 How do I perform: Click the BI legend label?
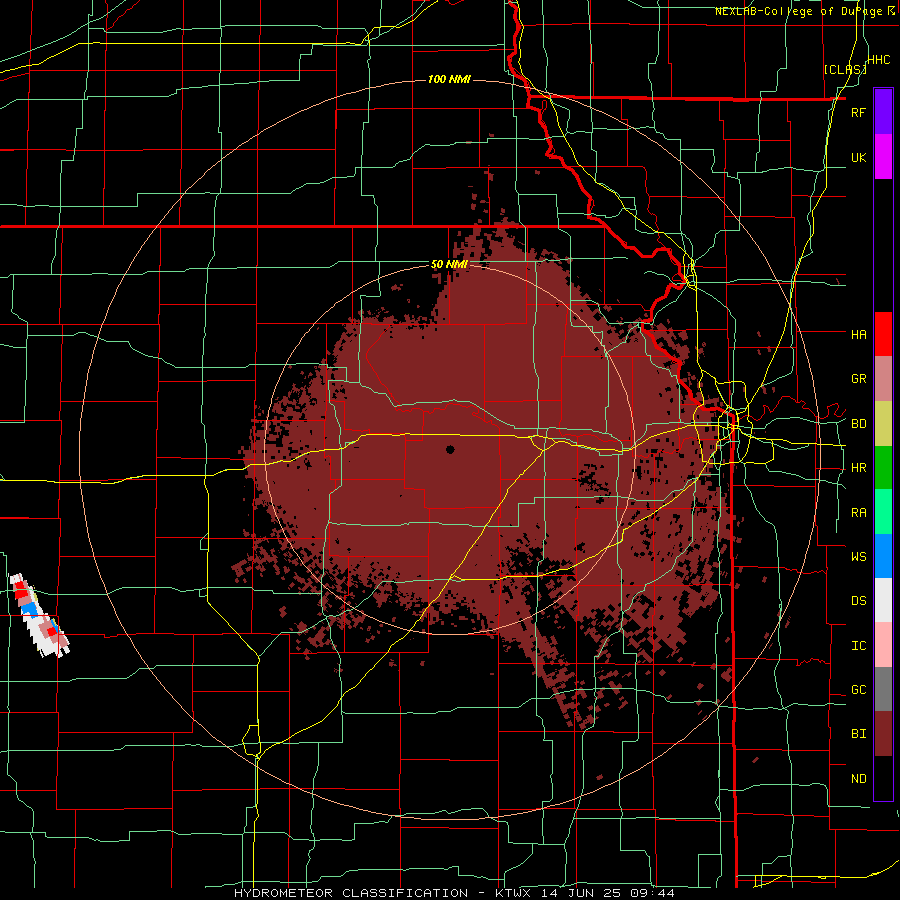point(858,734)
